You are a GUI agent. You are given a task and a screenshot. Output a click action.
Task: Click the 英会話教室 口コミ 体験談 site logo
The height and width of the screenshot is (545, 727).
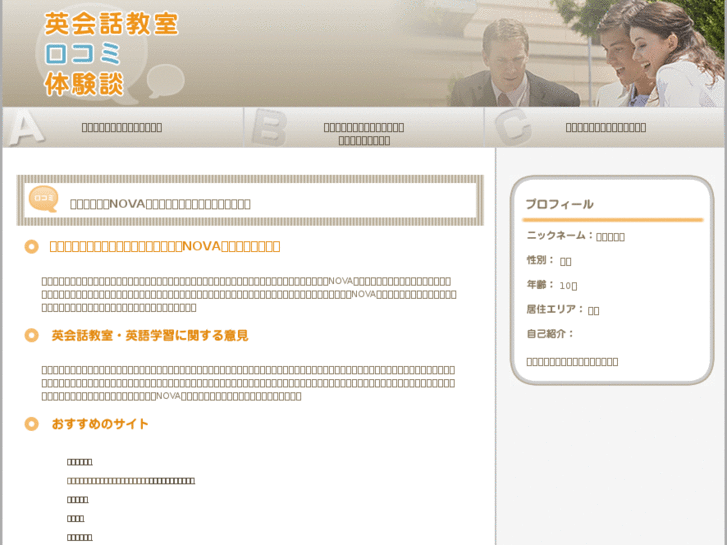pos(111,54)
